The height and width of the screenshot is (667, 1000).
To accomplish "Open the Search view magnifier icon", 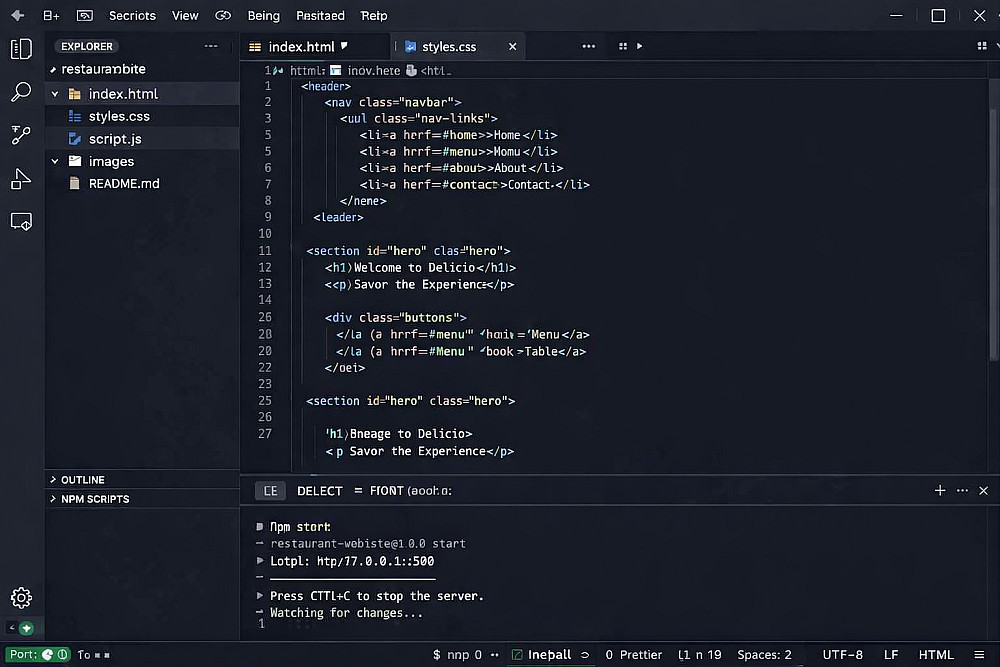I will click(21, 92).
